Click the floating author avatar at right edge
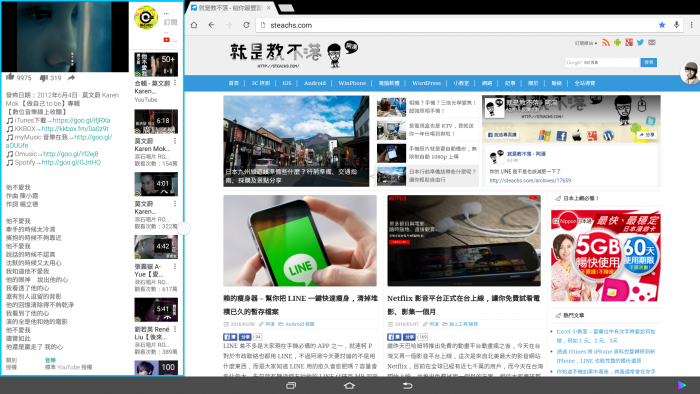Screen dimensions: 700x394 point(690,73)
